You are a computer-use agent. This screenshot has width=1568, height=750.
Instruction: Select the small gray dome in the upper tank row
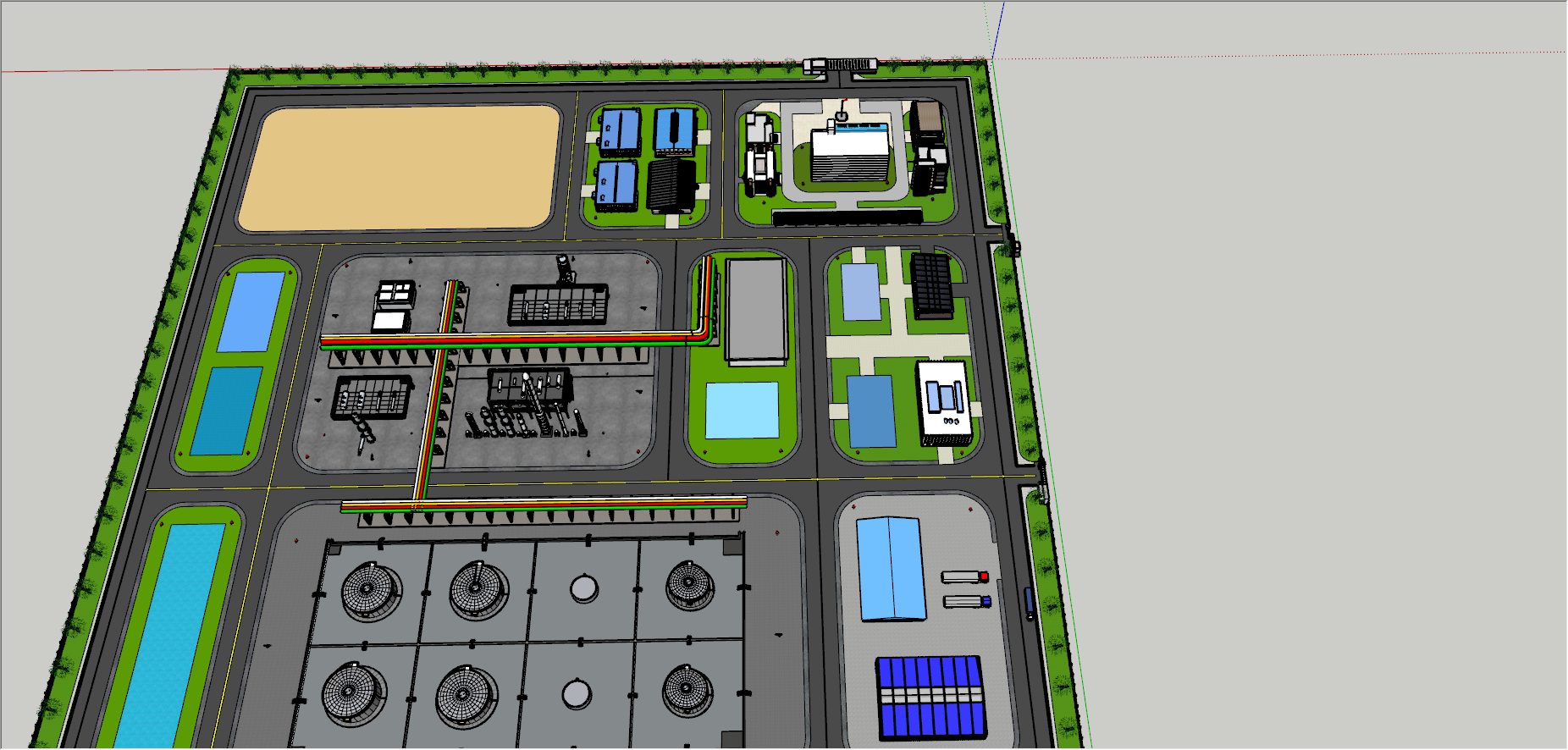(584, 587)
